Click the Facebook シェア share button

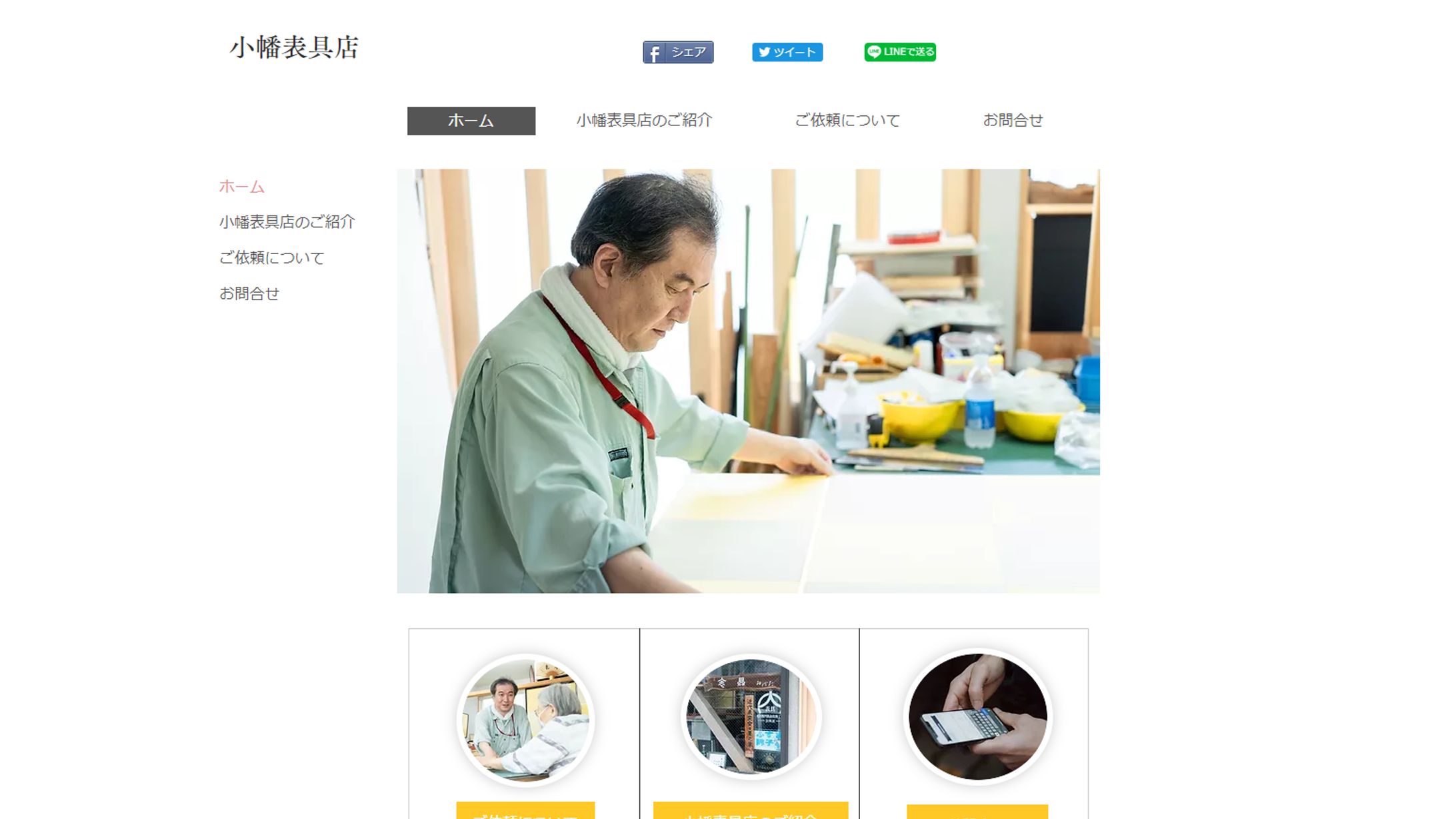click(678, 52)
